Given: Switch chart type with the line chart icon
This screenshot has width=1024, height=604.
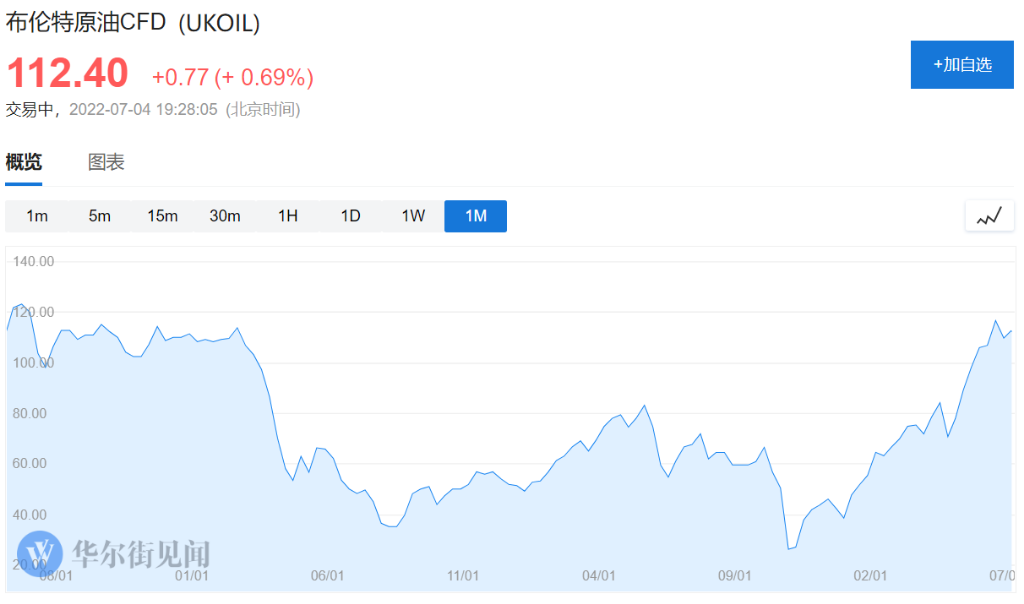Looking at the screenshot, I should click(989, 216).
